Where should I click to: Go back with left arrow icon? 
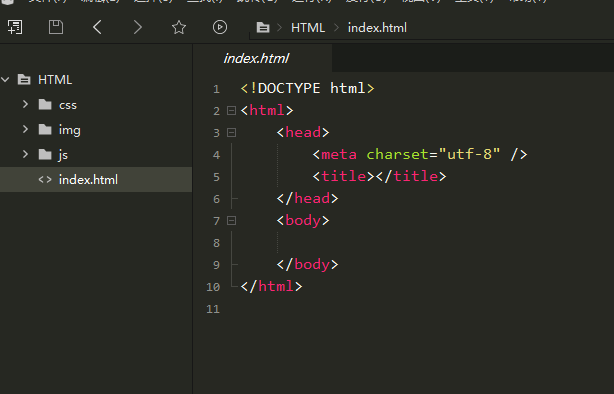click(x=98, y=27)
